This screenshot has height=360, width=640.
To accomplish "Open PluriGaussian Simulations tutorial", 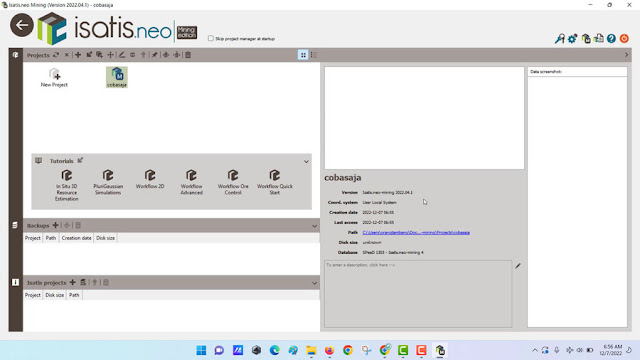I will point(108,182).
